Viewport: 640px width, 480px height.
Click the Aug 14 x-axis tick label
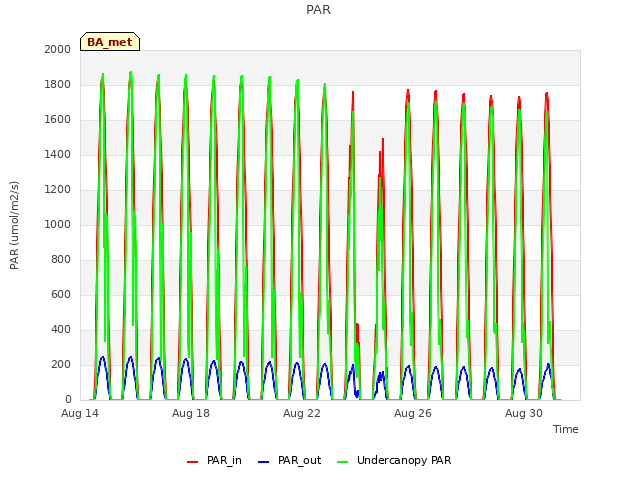click(x=80, y=413)
